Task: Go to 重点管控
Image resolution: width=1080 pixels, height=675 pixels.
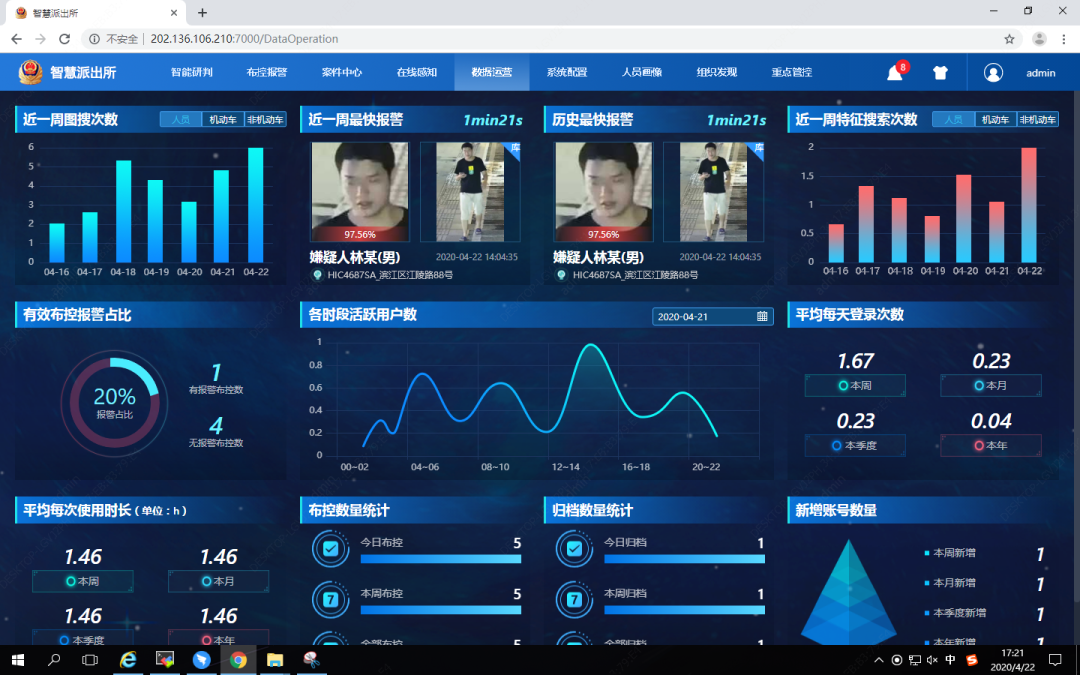Action: coord(792,72)
